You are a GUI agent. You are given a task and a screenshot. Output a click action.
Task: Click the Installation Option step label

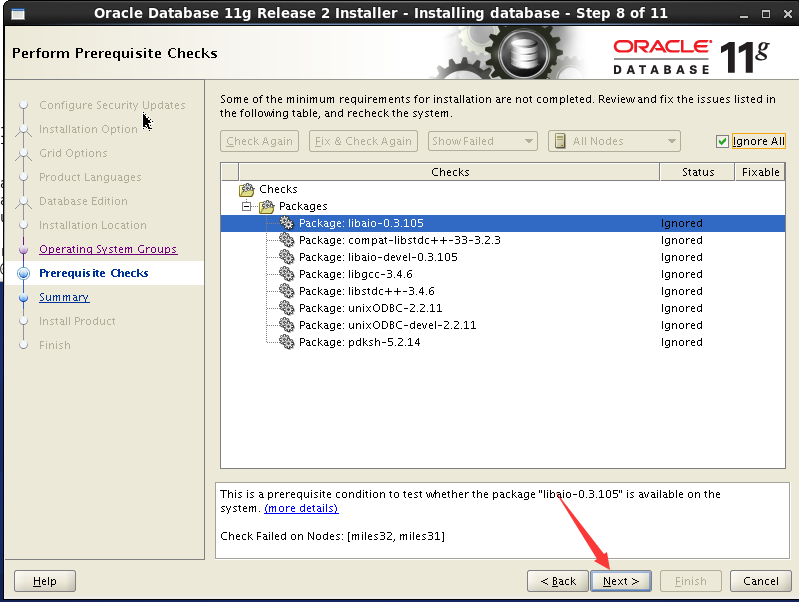(88, 129)
